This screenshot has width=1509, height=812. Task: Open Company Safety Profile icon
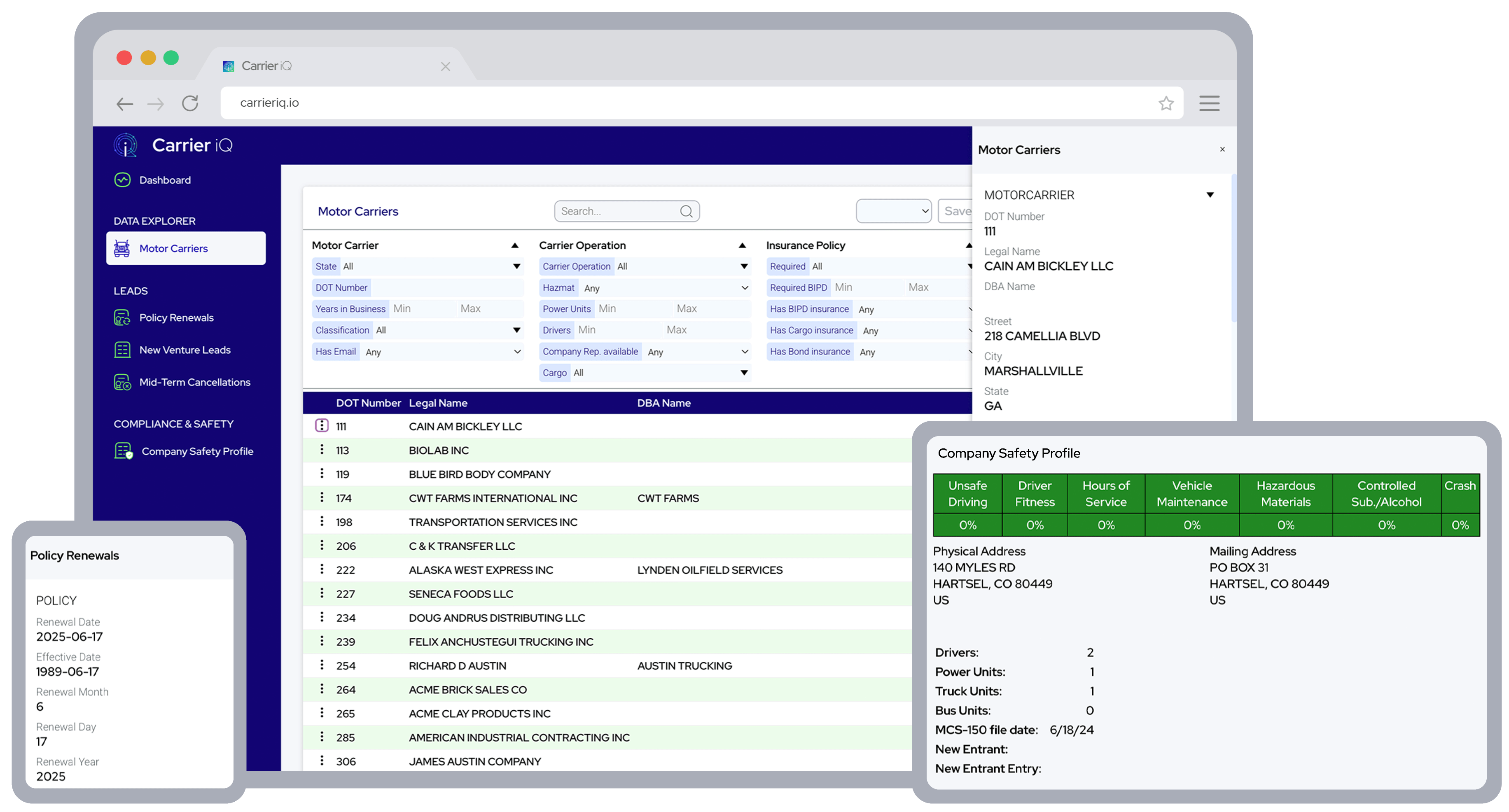click(x=123, y=451)
